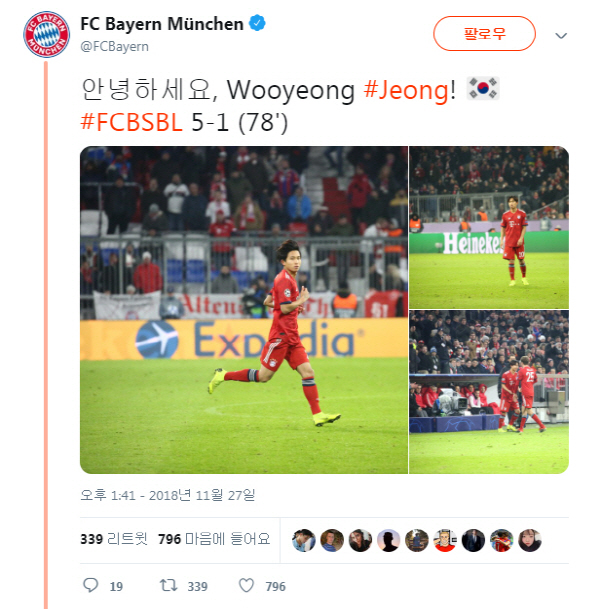Click the retweet arrows icon
The height and width of the screenshot is (609, 600).
(169, 585)
